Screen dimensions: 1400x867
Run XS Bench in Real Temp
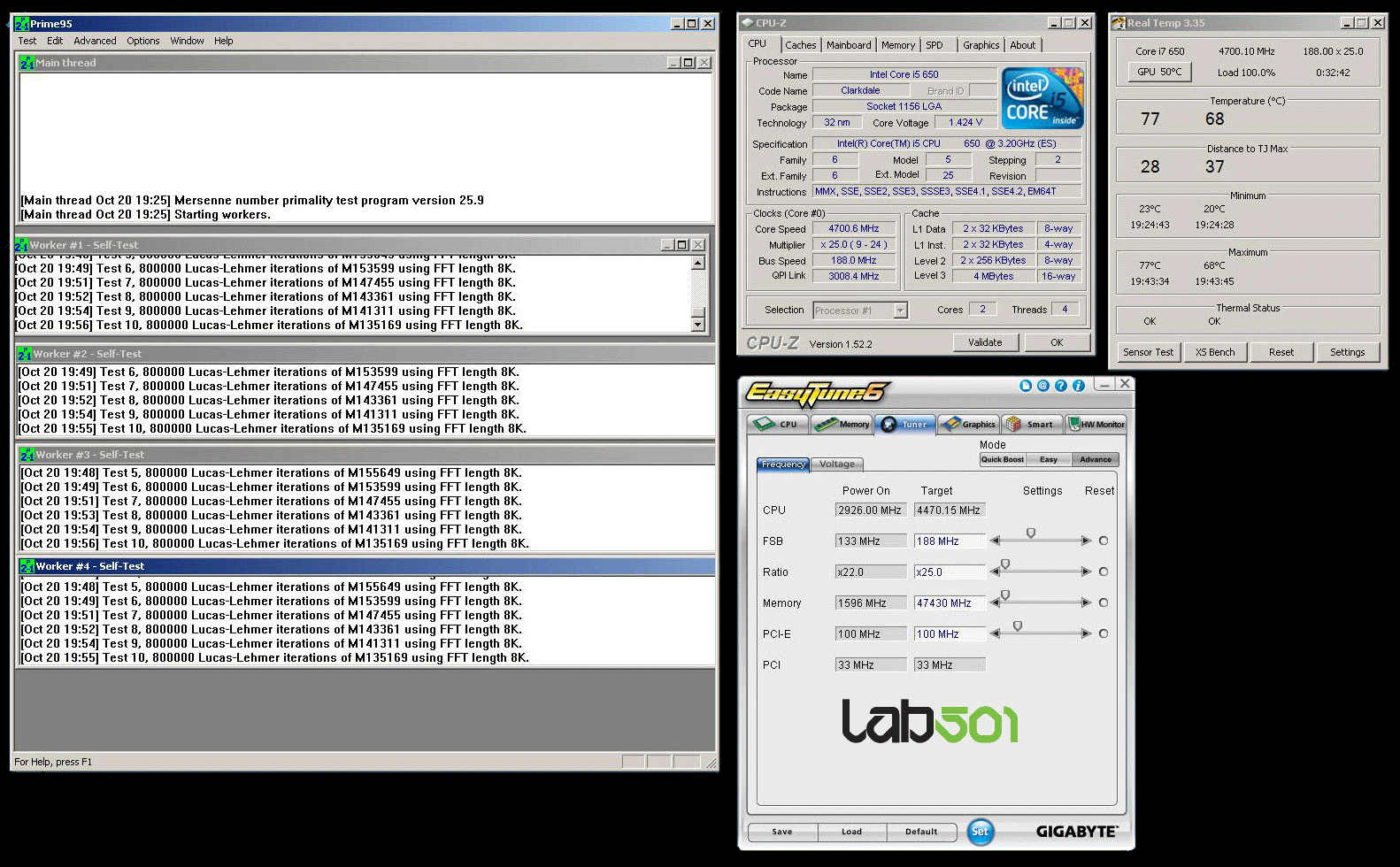tap(1215, 352)
